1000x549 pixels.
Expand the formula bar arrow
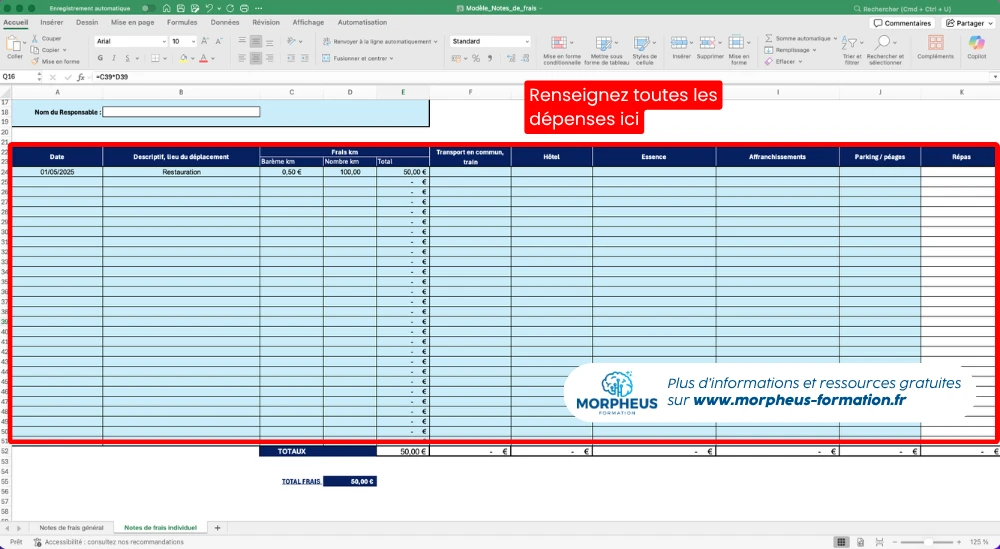coord(994,77)
